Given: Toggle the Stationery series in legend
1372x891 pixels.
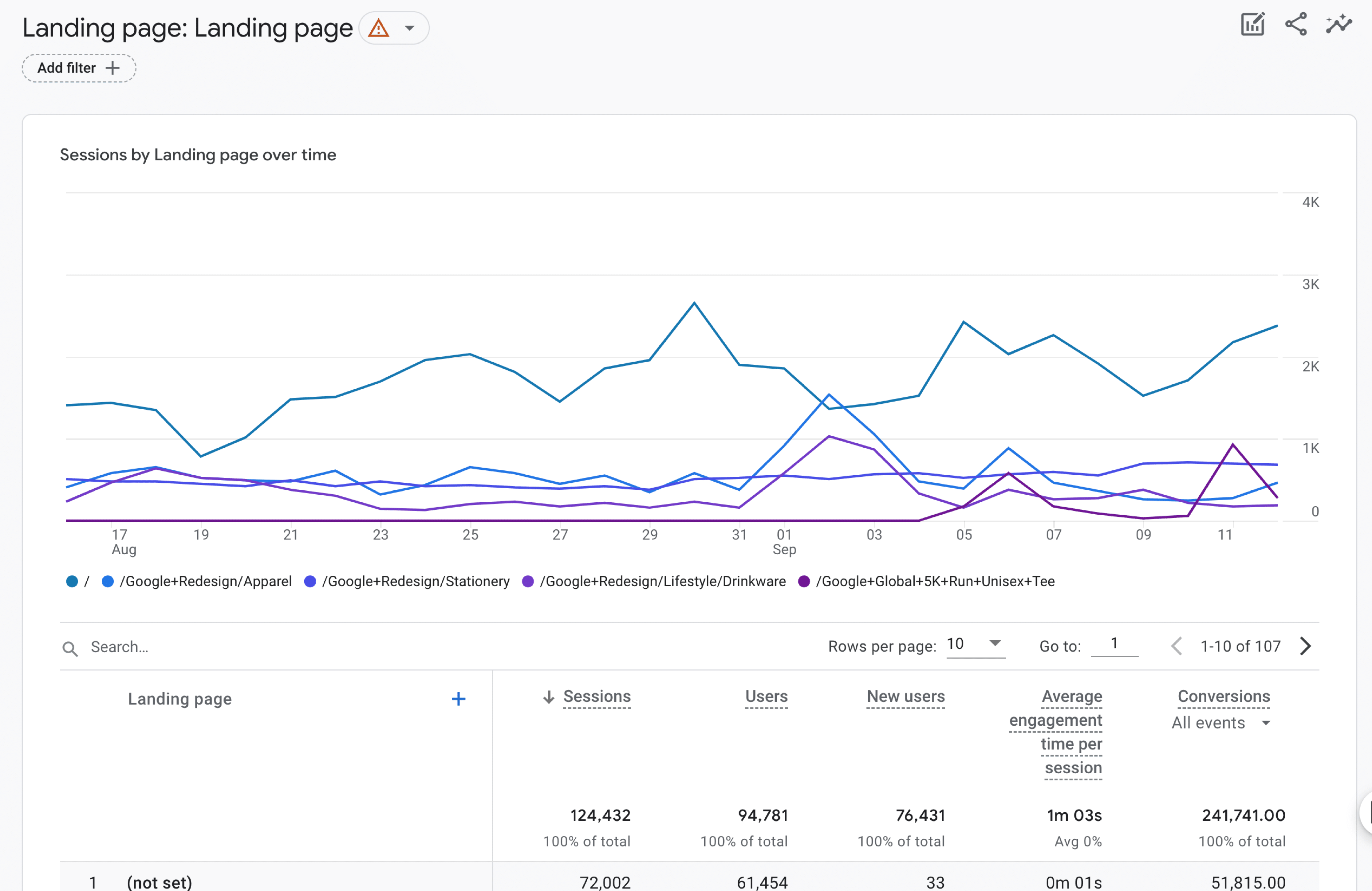Looking at the screenshot, I should click(415, 582).
